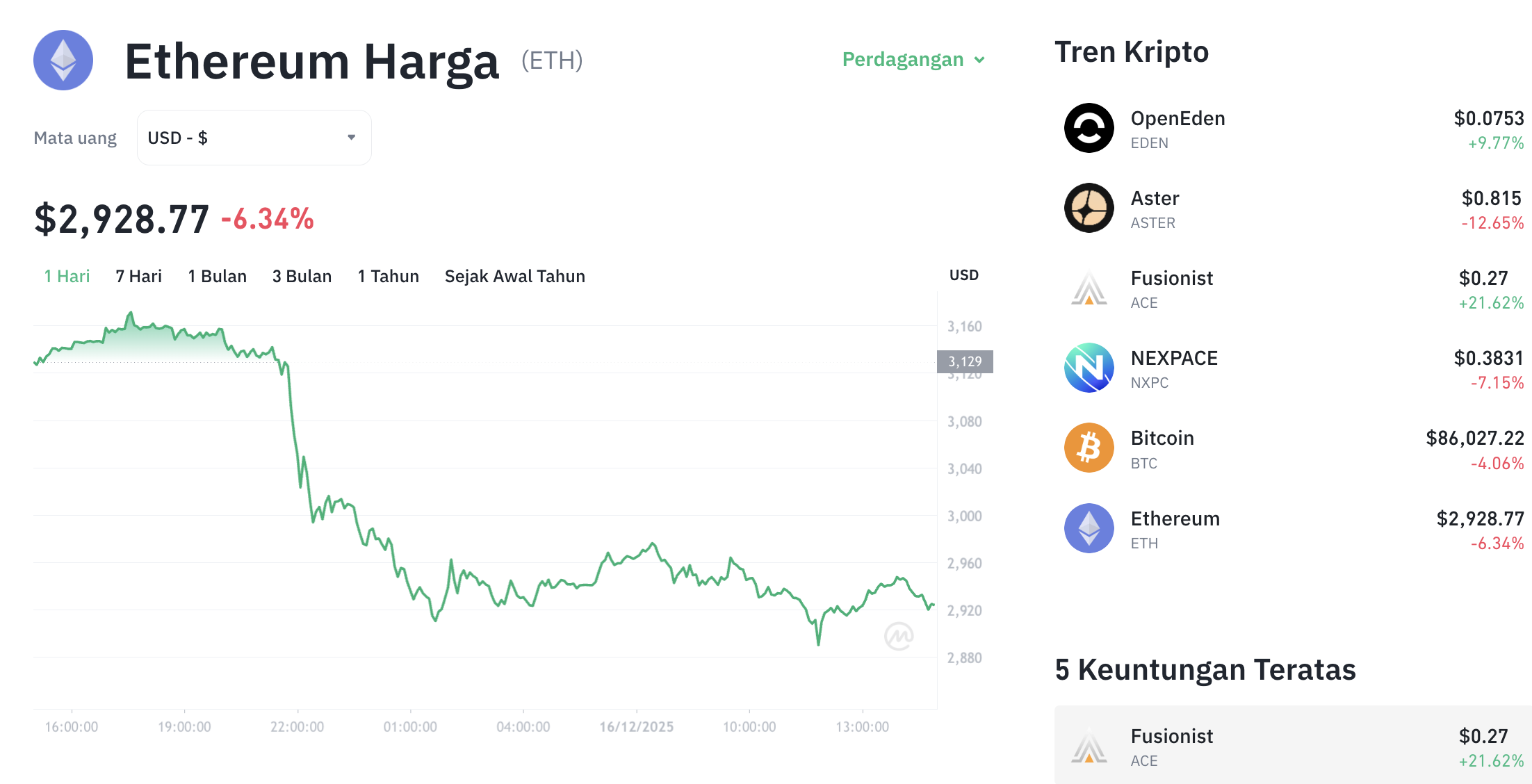Switch the chart to 7 Hari
This screenshot has width=1532, height=784.
pyautogui.click(x=138, y=276)
